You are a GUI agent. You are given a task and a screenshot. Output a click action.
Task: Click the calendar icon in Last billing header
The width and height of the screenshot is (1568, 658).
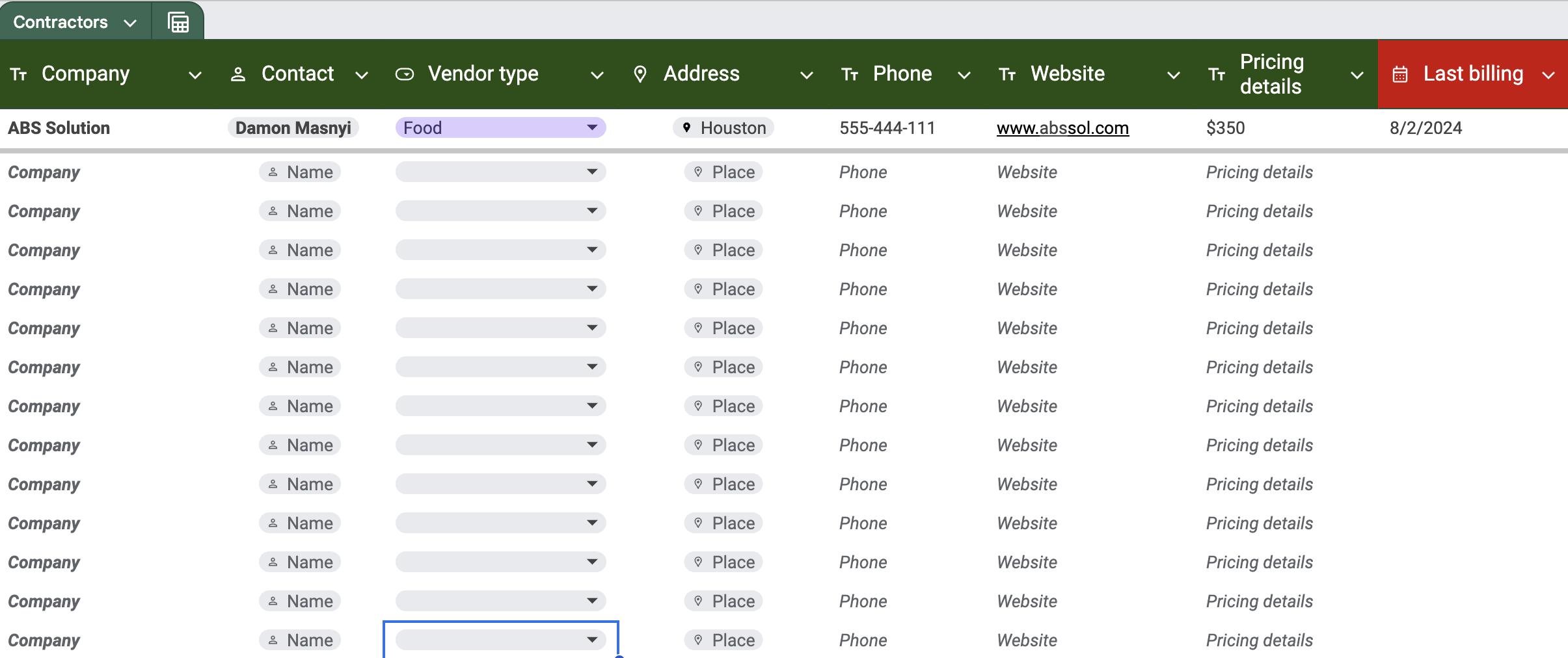coord(1400,75)
